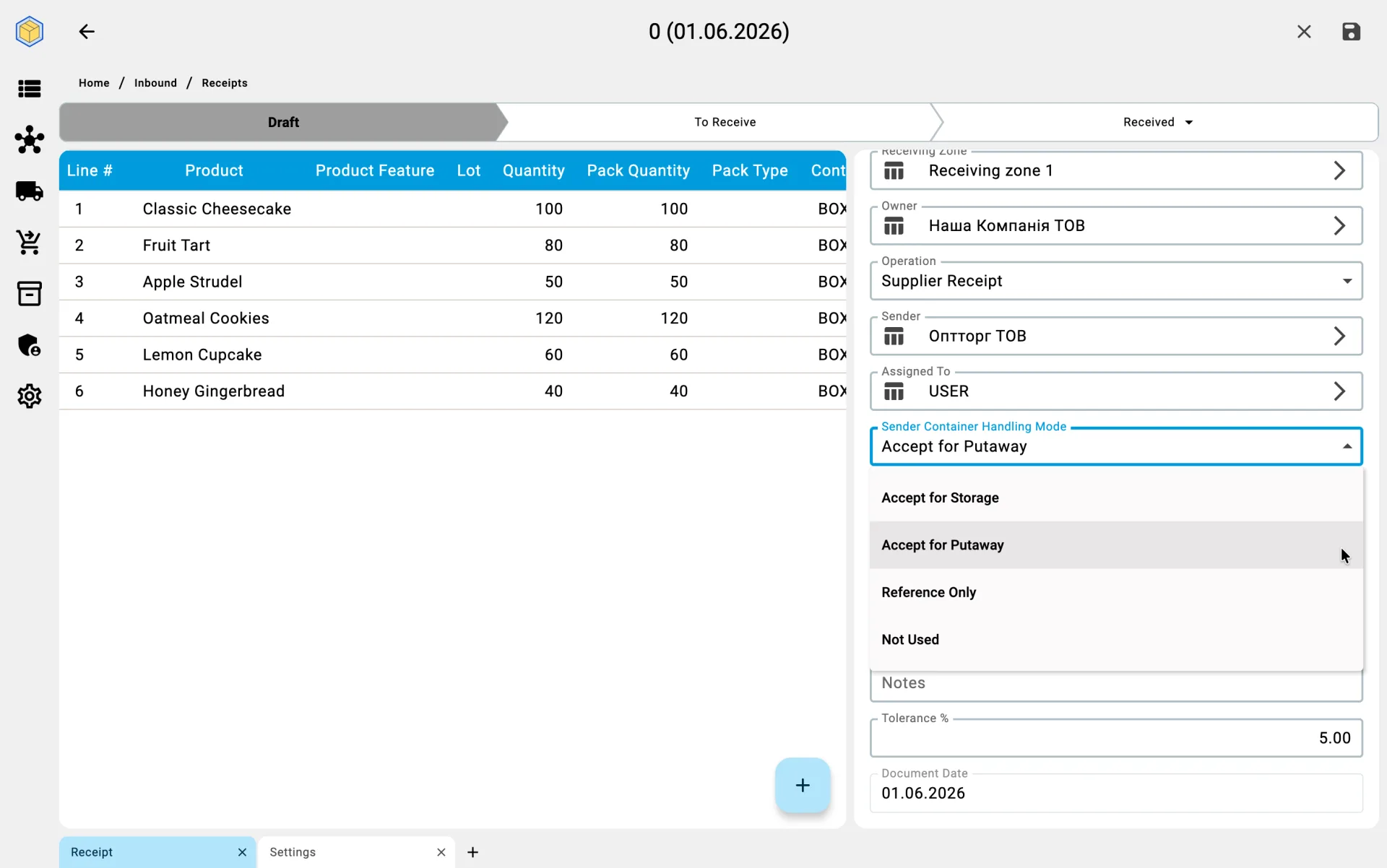Open the security shield sidebar icon
Screen dimensions: 1387x868
point(30,345)
